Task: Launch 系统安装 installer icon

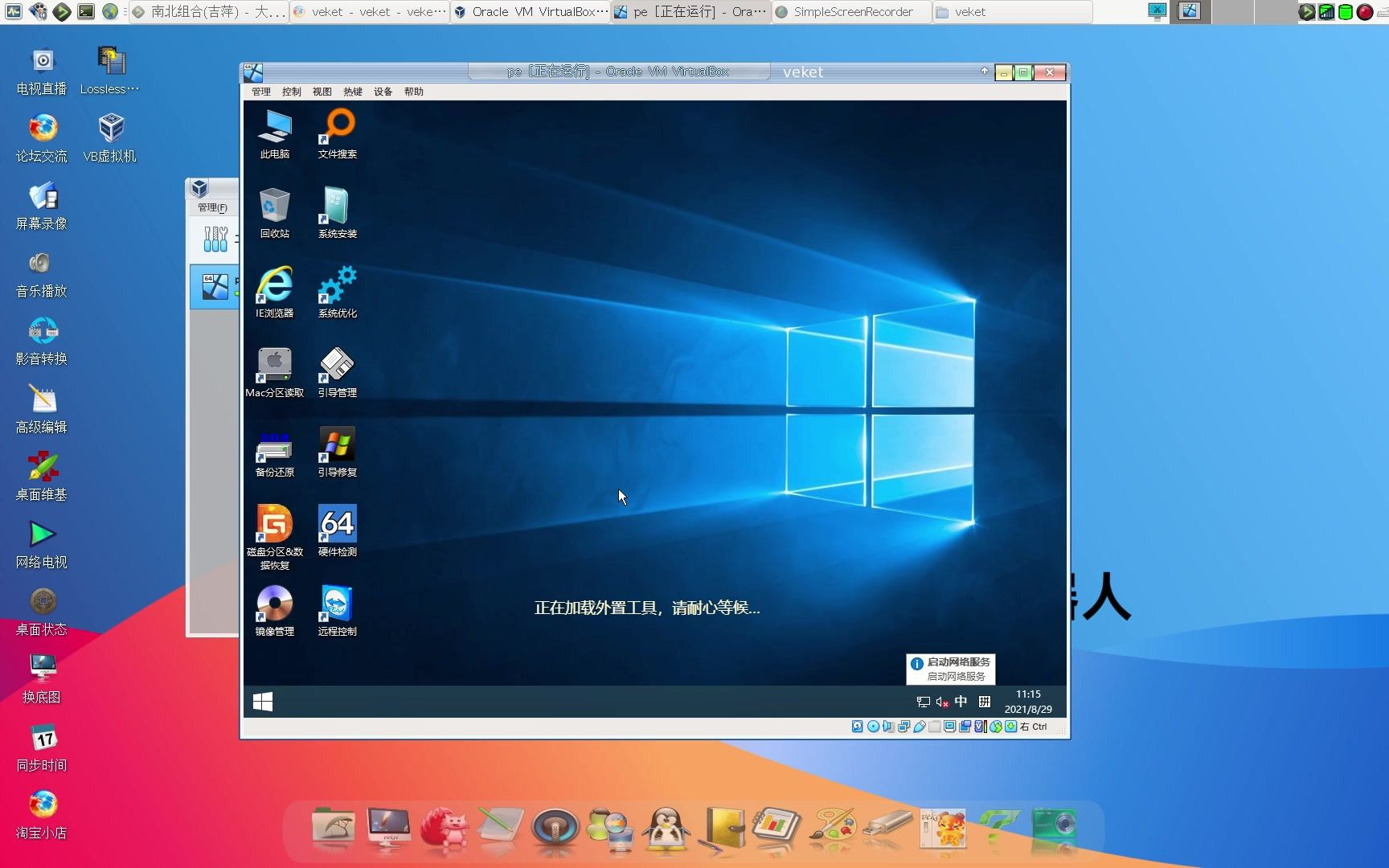Action: tap(338, 214)
